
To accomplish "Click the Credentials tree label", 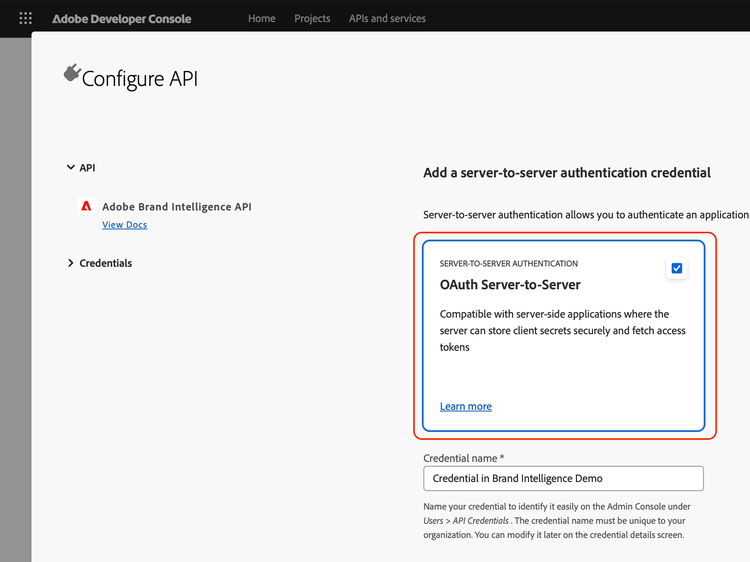I will [106, 263].
